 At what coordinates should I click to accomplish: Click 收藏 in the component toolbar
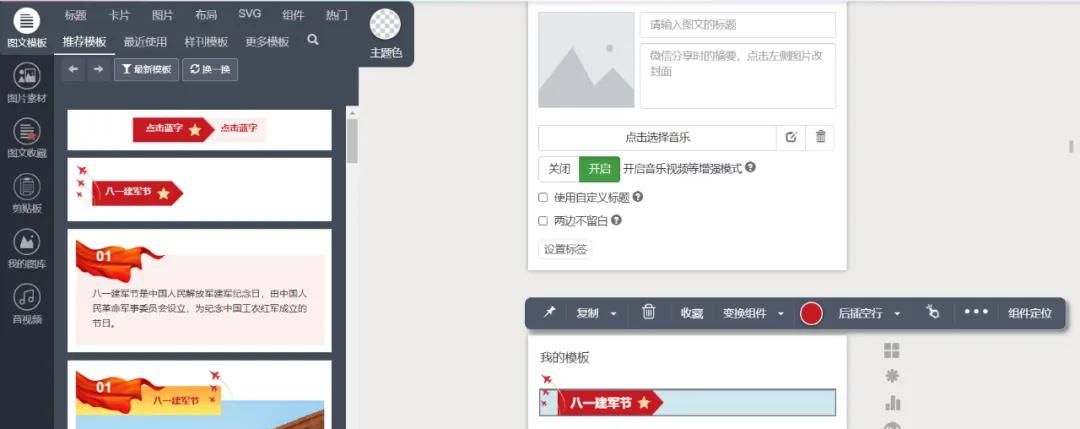pos(692,313)
